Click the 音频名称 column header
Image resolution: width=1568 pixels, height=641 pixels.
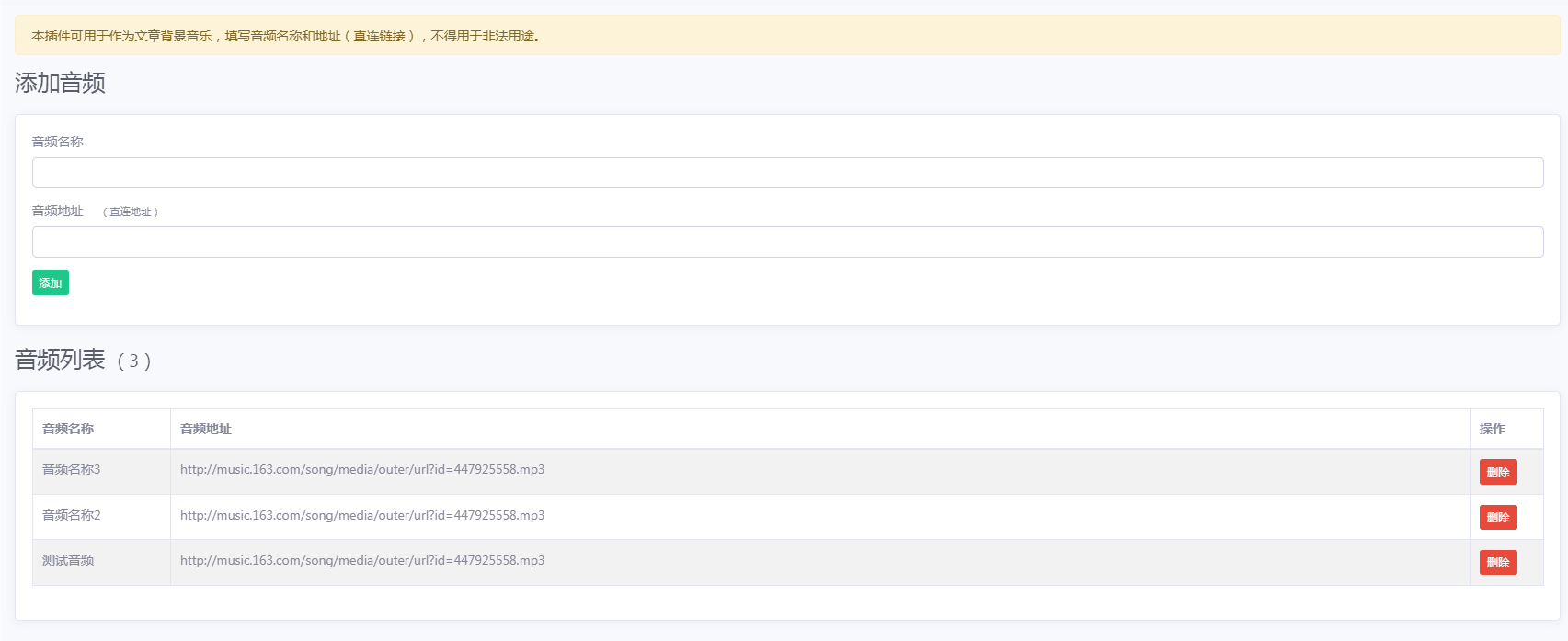click(x=68, y=429)
